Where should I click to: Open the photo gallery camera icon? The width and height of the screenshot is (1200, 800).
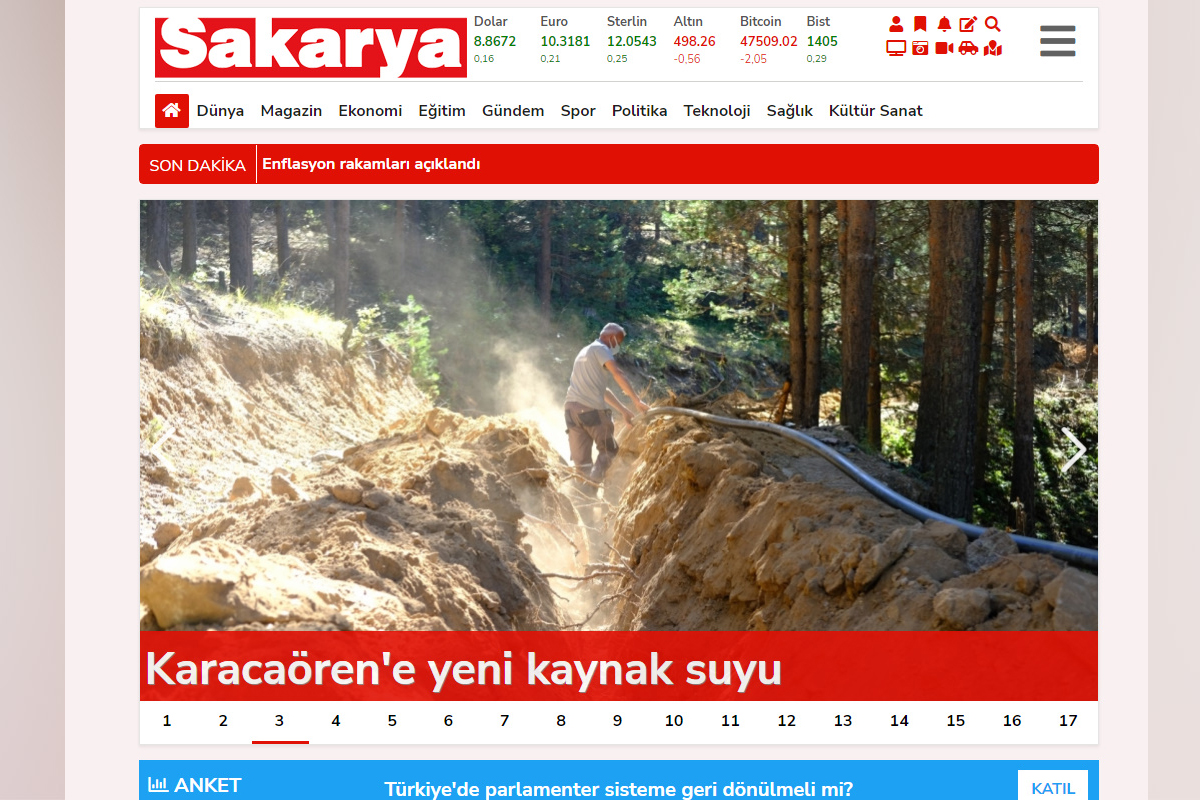920,48
